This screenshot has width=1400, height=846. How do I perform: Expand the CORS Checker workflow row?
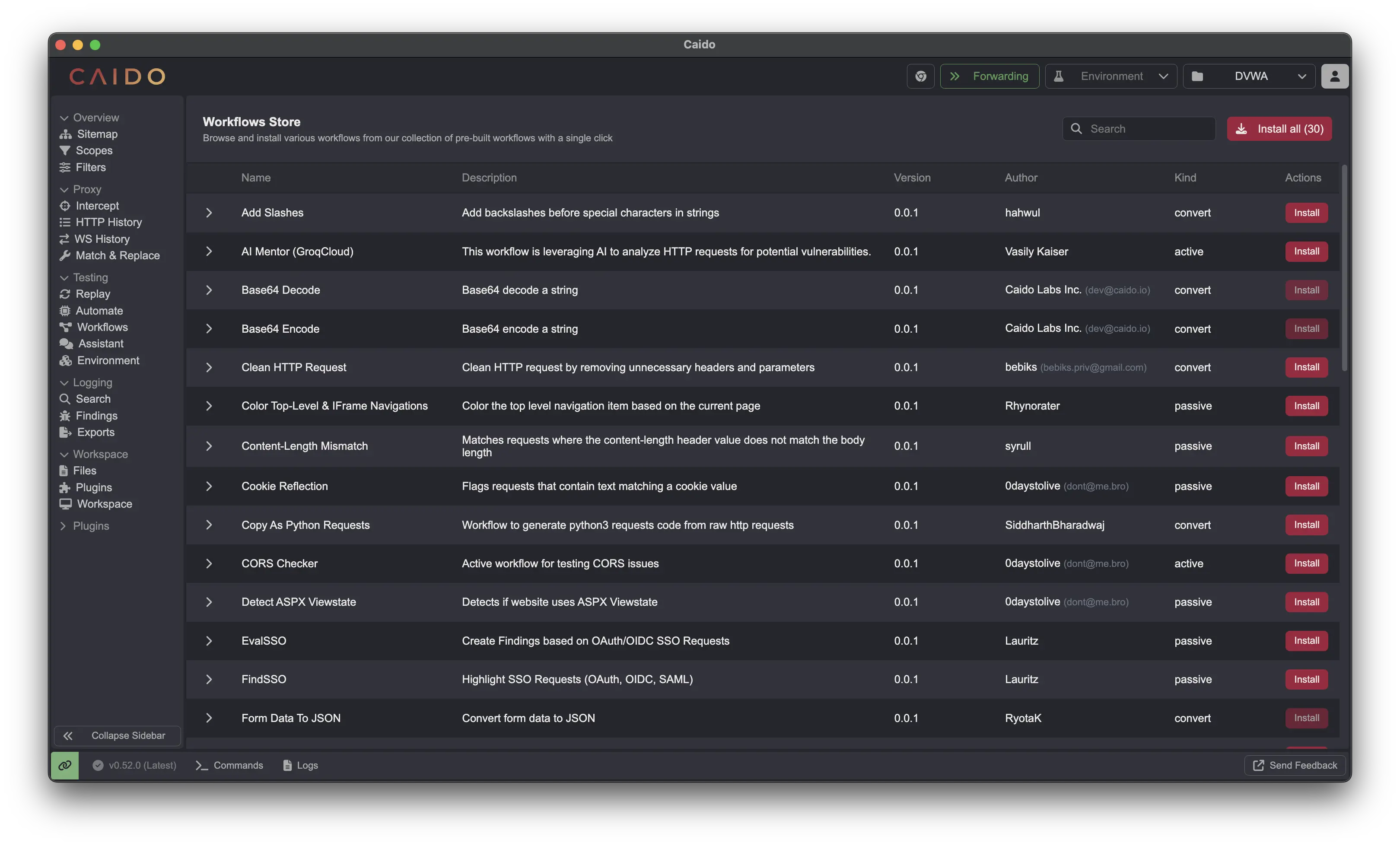click(209, 563)
